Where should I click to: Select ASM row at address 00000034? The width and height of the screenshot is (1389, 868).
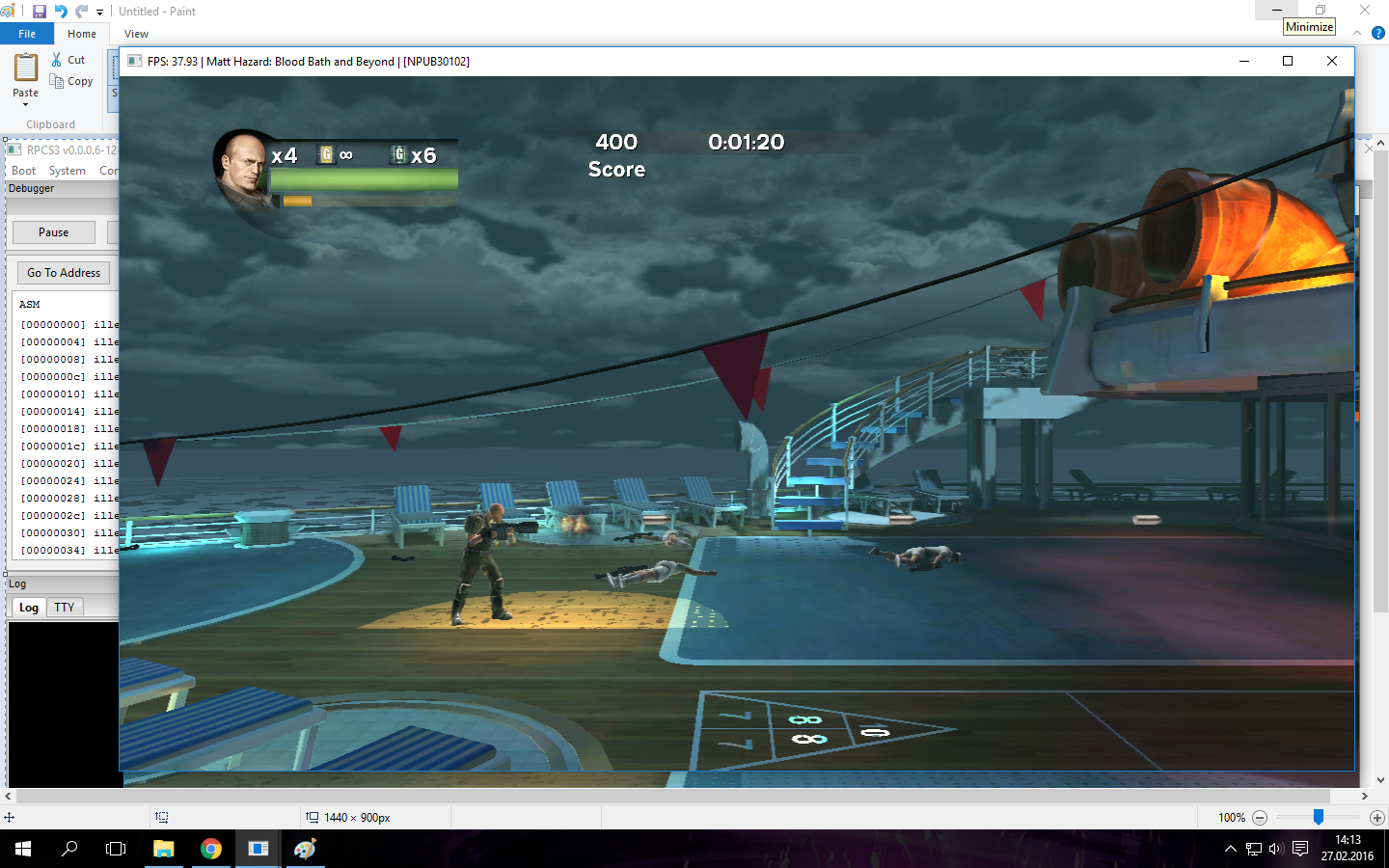(68, 551)
